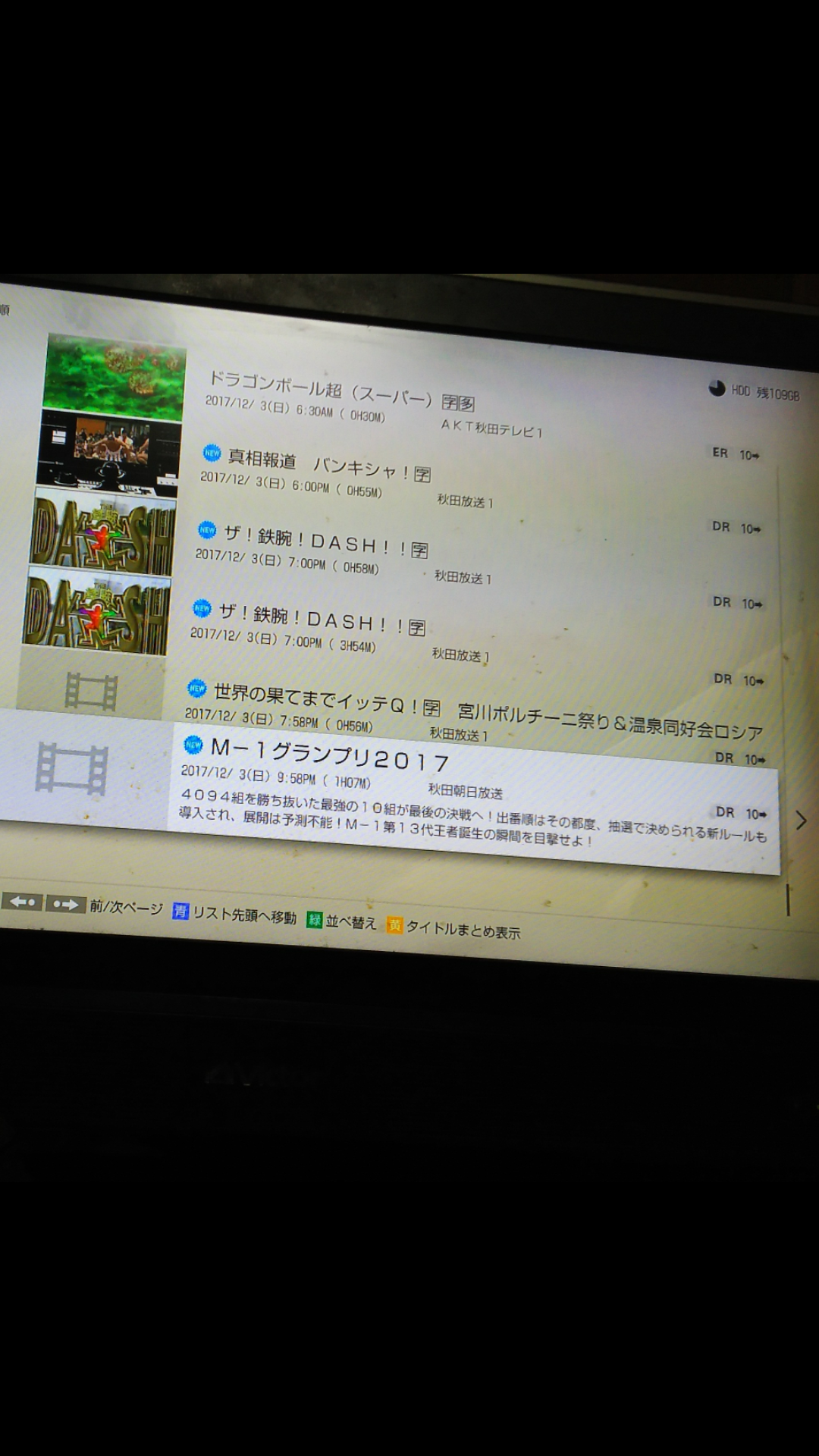The width and height of the screenshot is (819, 1456).
Task: Click リスト先頭へ移動 label
Action: click(x=244, y=915)
